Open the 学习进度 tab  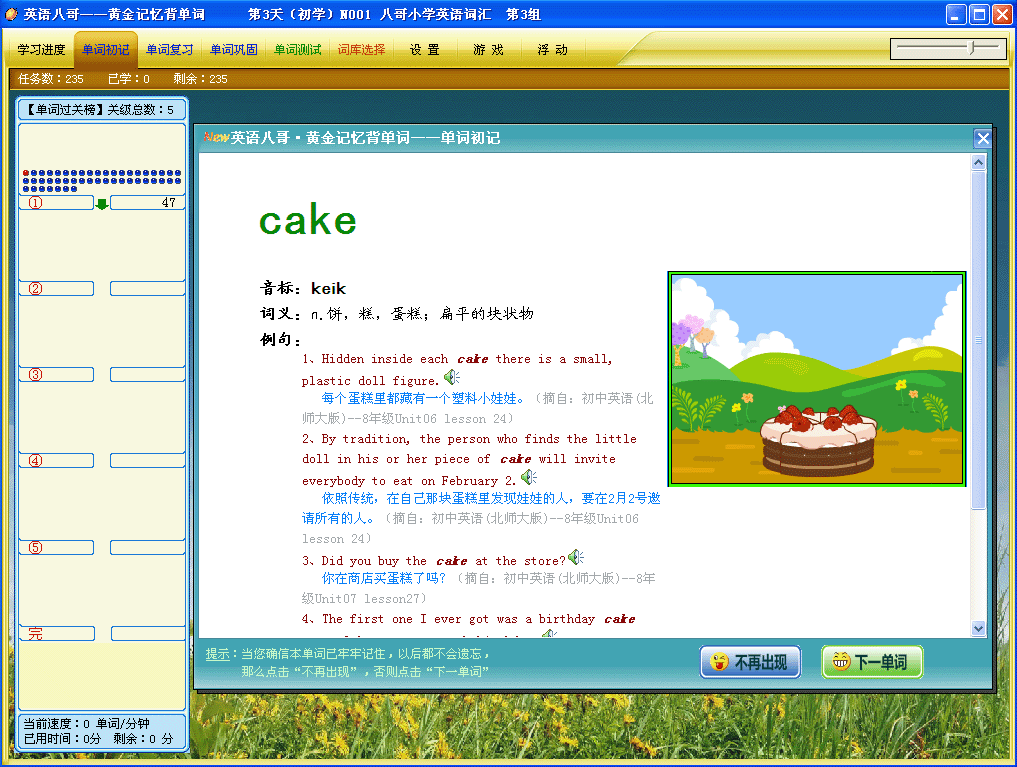coord(42,49)
